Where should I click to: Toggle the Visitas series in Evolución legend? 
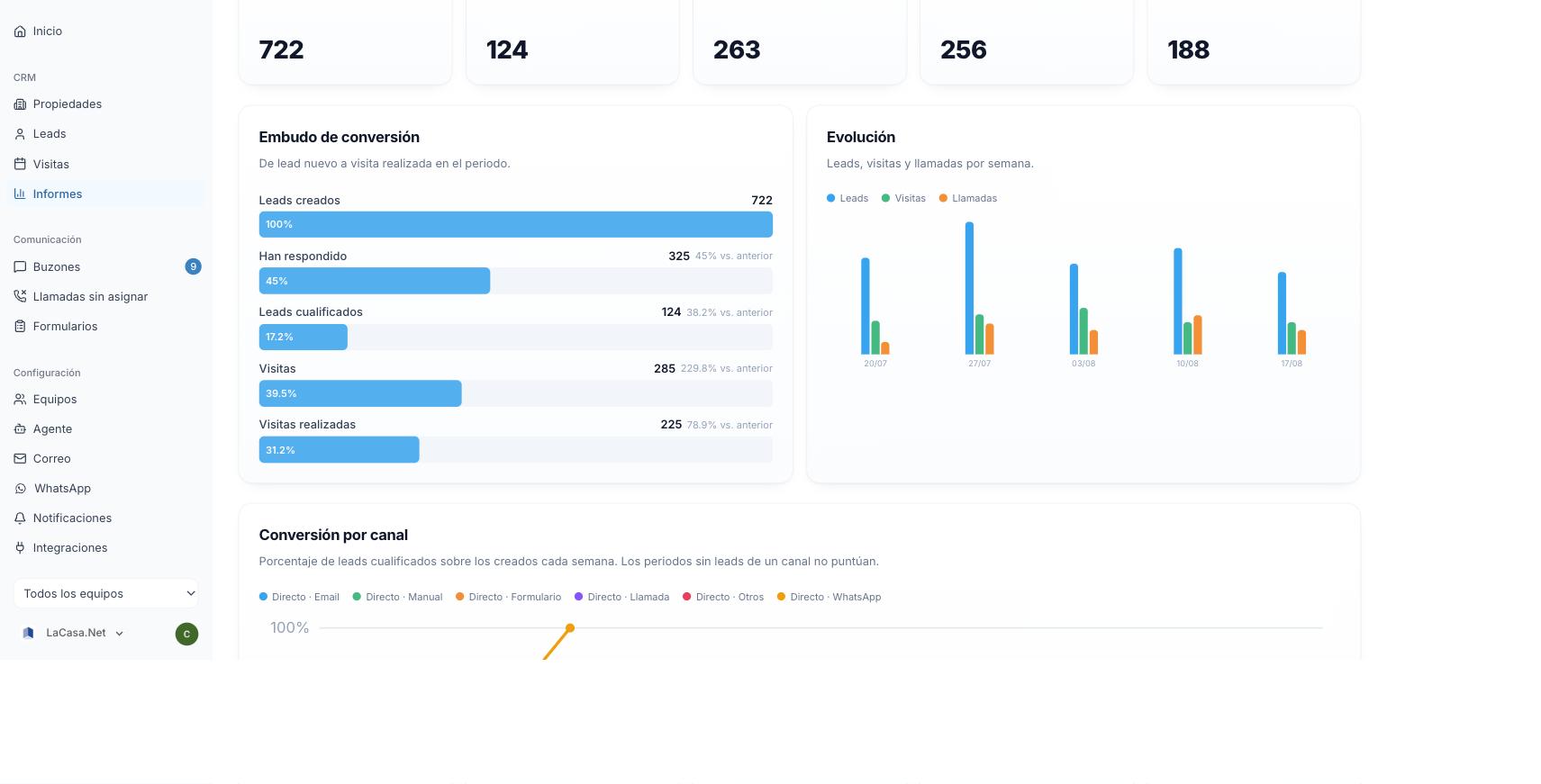(903, 198)
